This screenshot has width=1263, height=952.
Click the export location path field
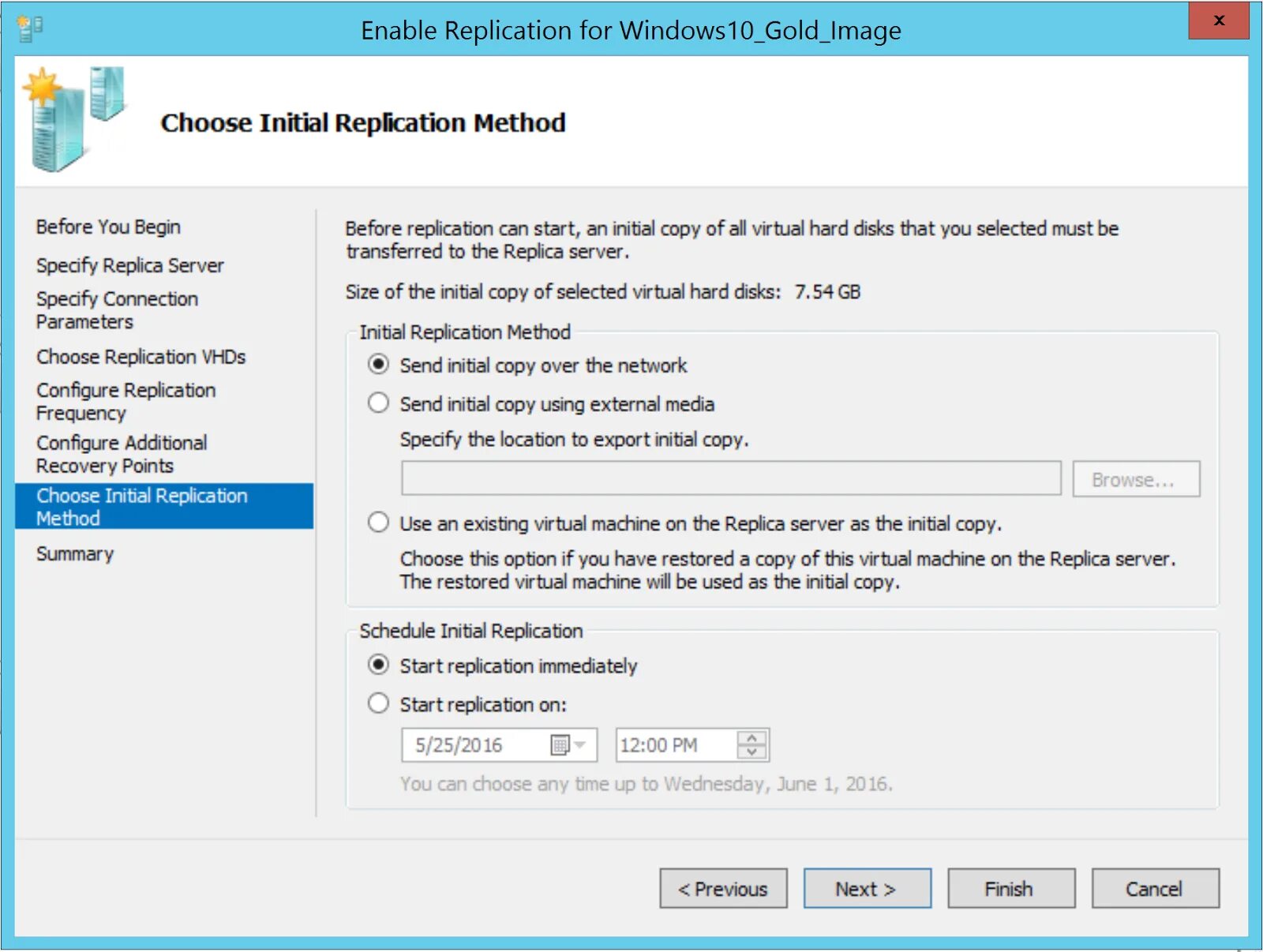pyautogui.click(x=731, y=479)
